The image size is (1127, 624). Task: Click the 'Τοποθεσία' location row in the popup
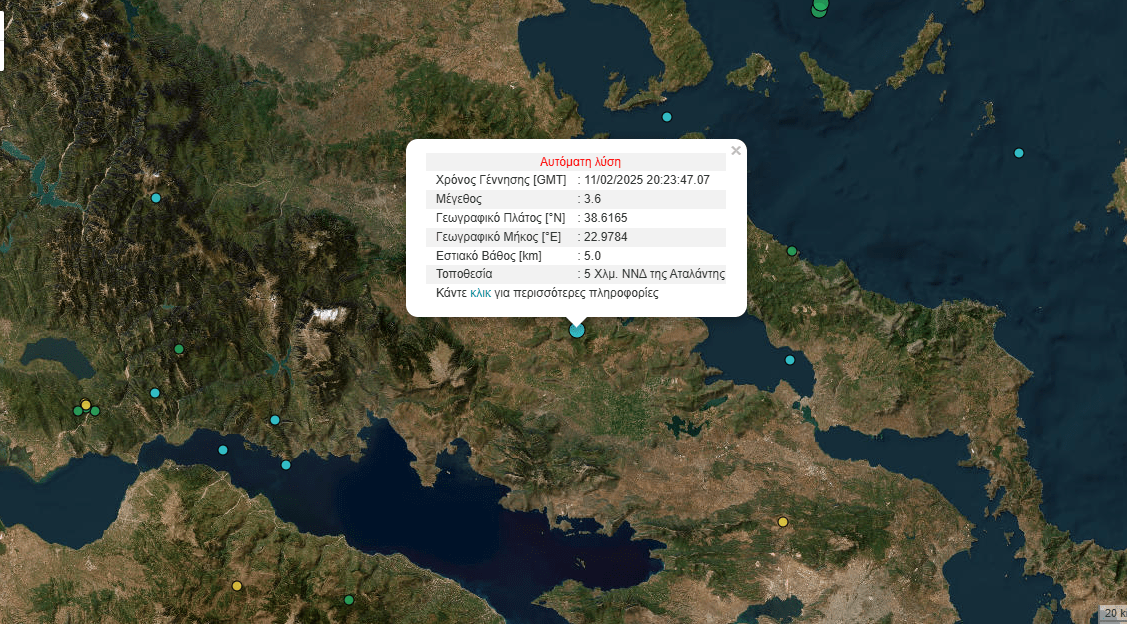[x=576, y=274]
